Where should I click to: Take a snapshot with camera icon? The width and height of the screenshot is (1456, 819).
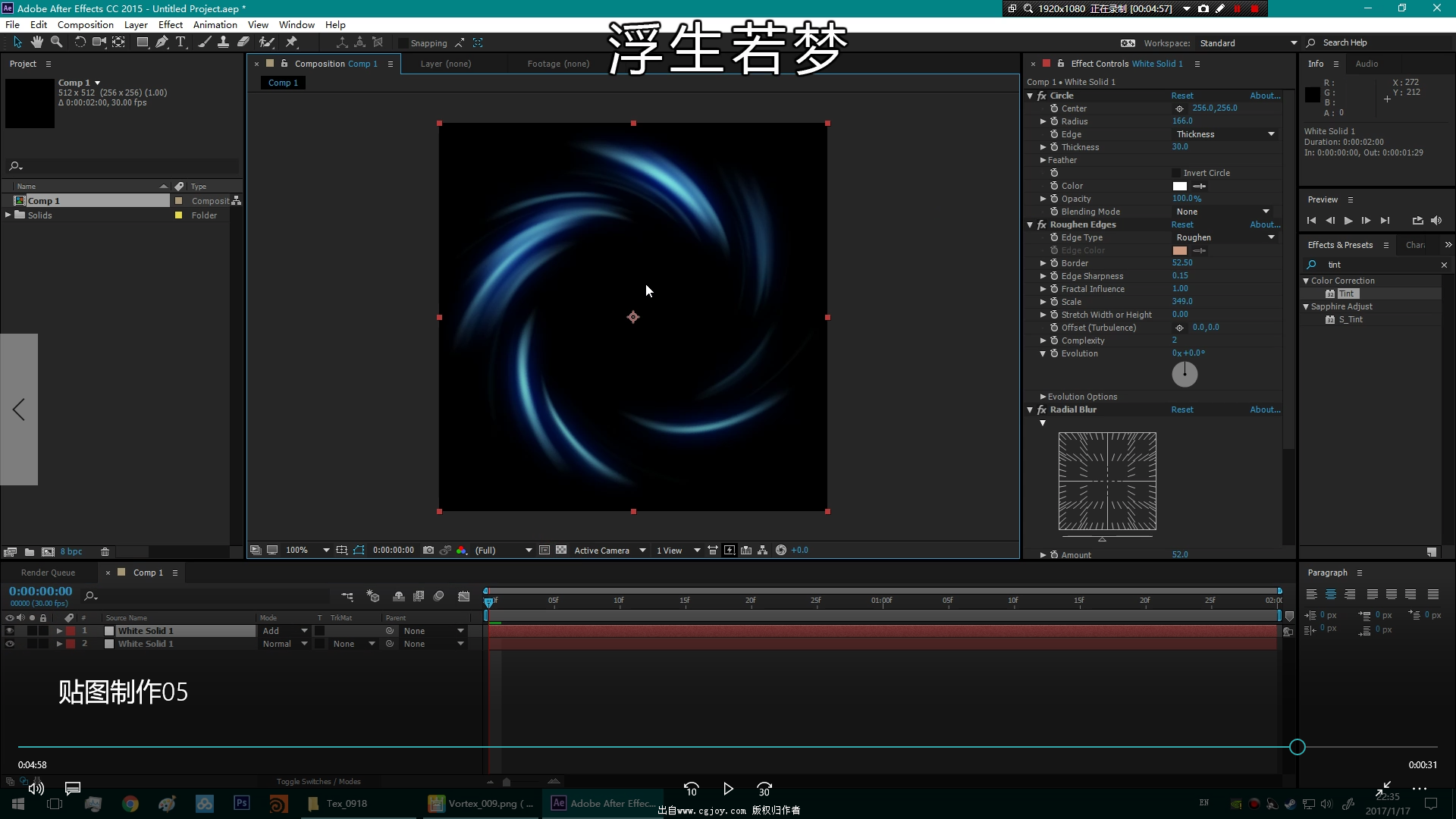pyautogui.click(x=428, y=551)
